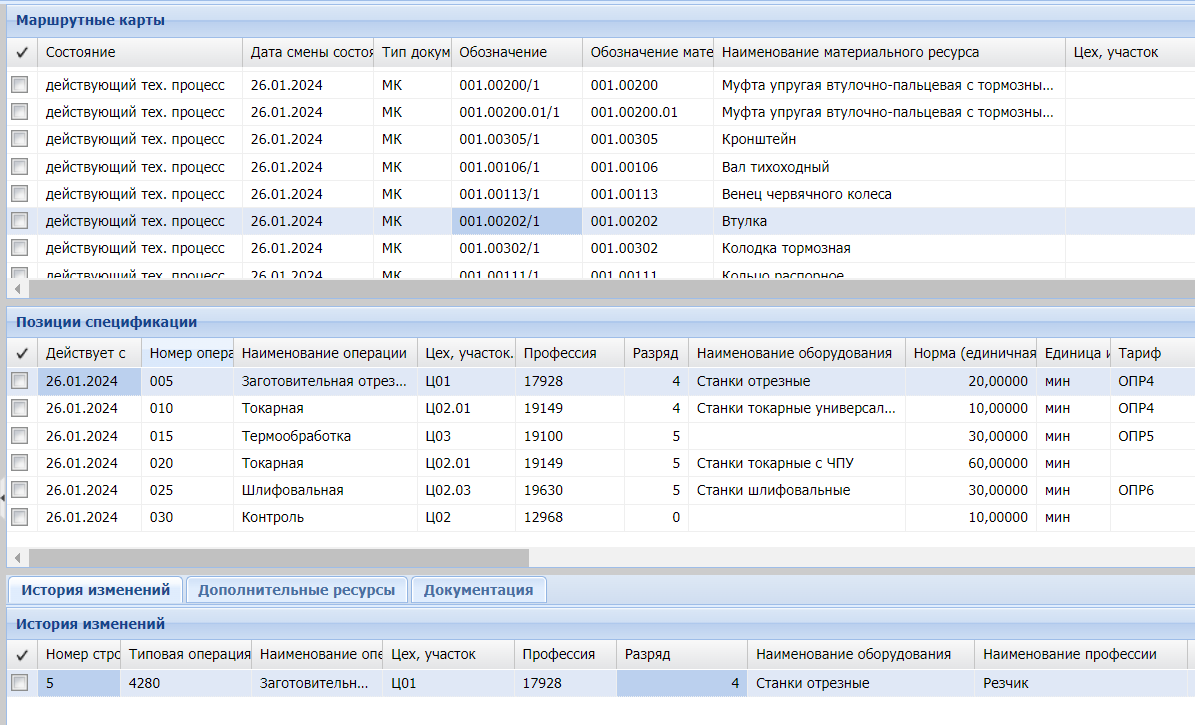
Task: Click the Разряд header in Позиции спецификации
Action: click(655, 353)
